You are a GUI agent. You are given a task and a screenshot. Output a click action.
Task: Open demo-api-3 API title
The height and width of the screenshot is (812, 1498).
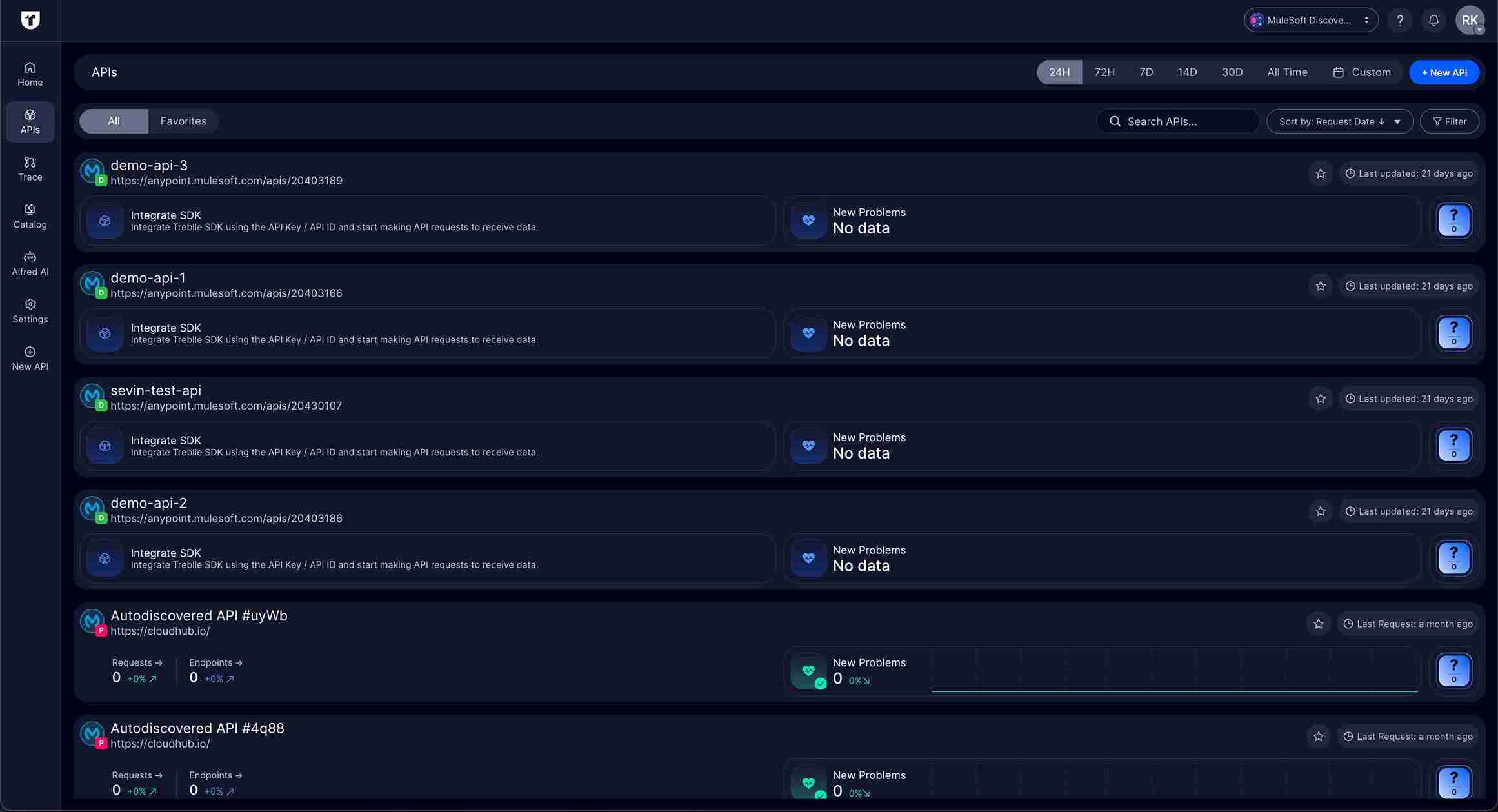[x=149, y=165]
